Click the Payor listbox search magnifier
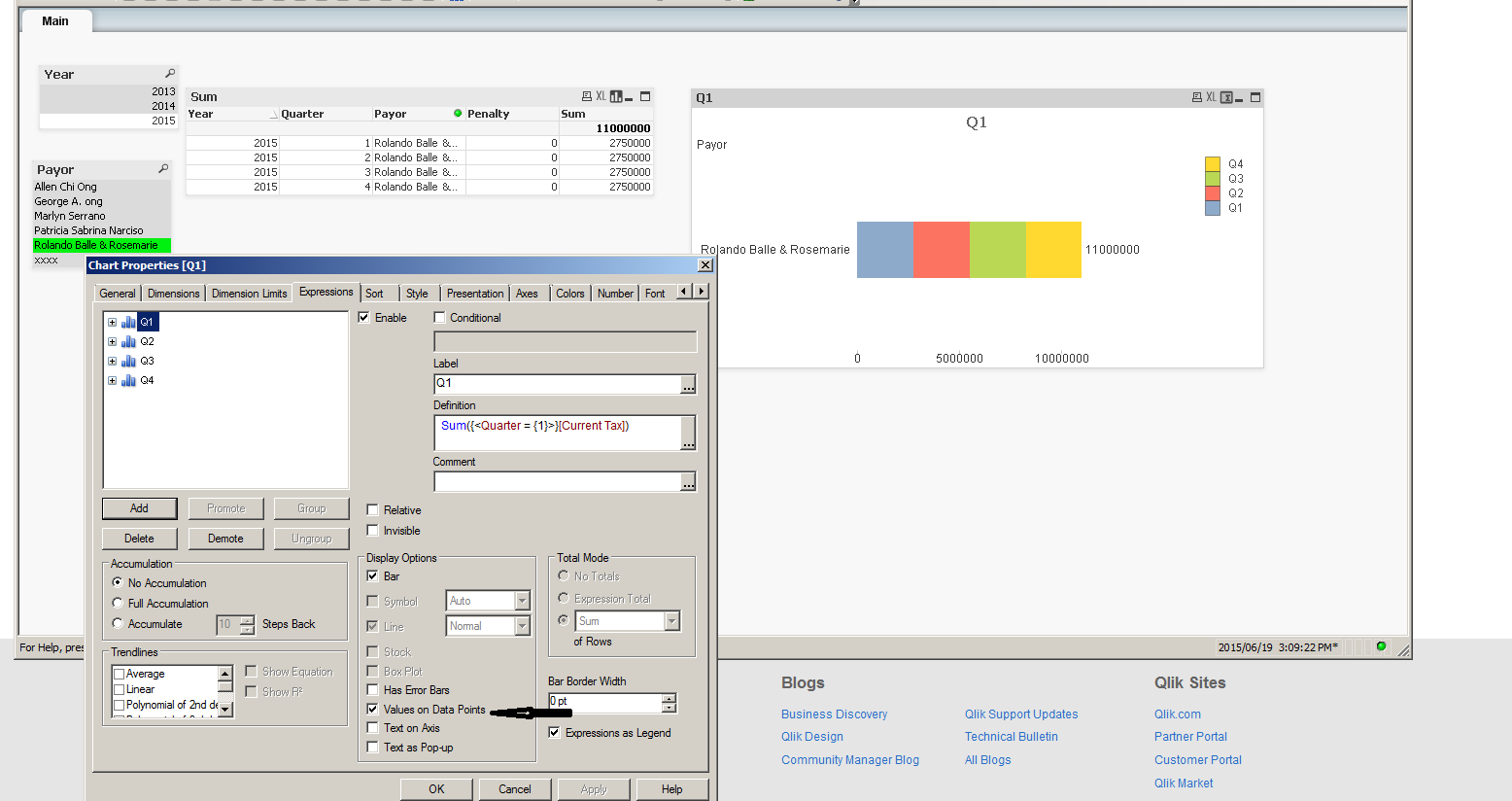The height and width of the screenshot is (801, 1512). (163, 169)
